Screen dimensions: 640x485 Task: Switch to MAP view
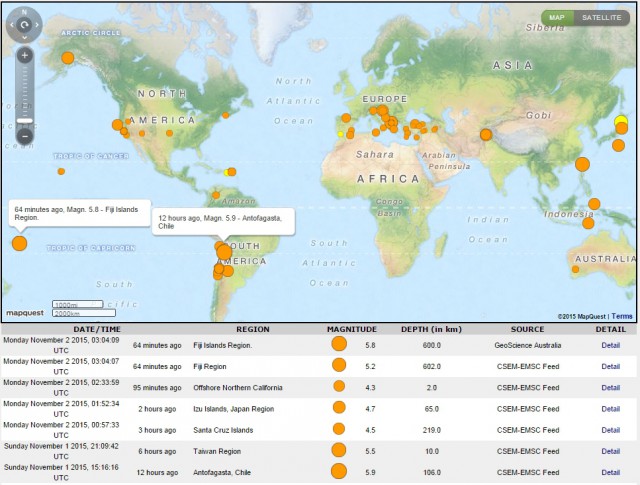click(x=557, y=18)
